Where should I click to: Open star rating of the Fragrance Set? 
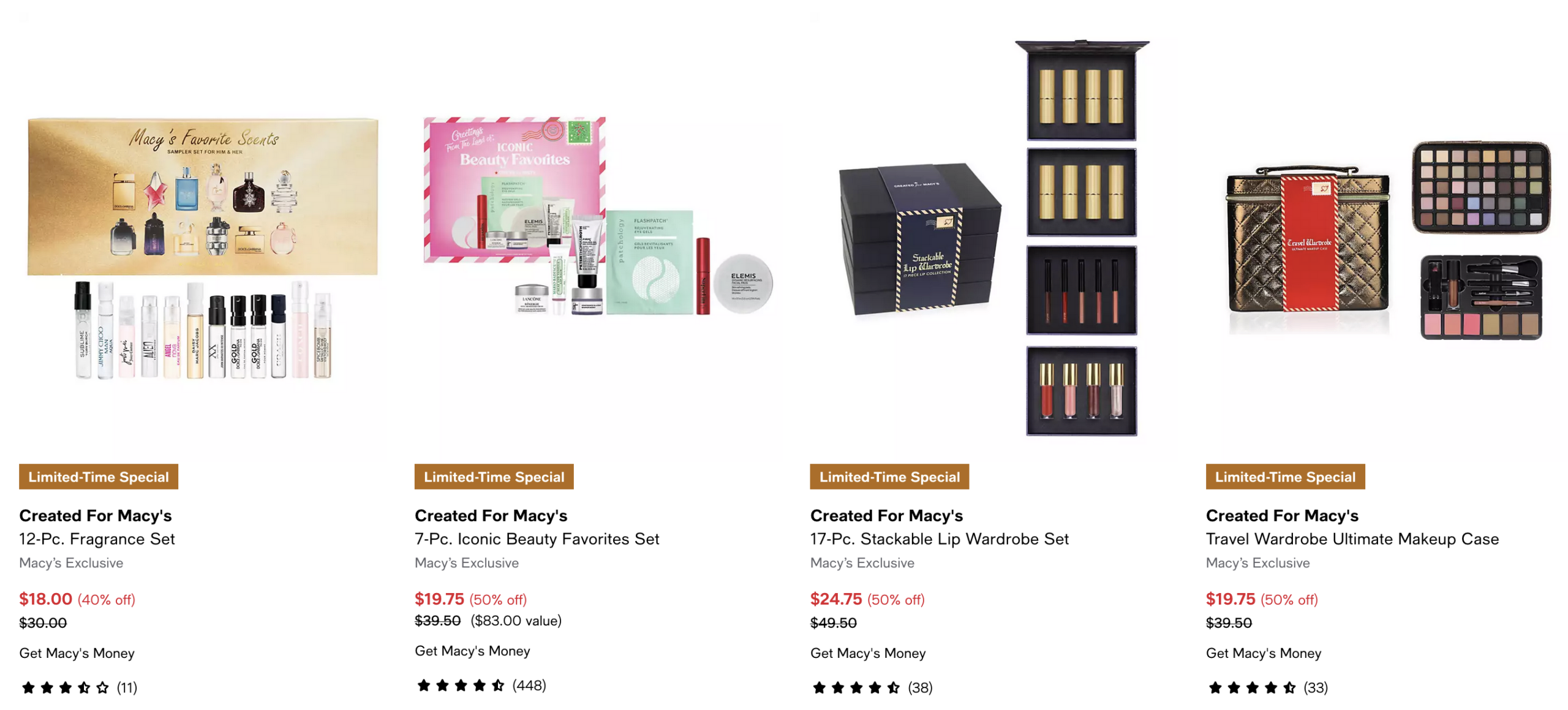click(x=65, y=687)
